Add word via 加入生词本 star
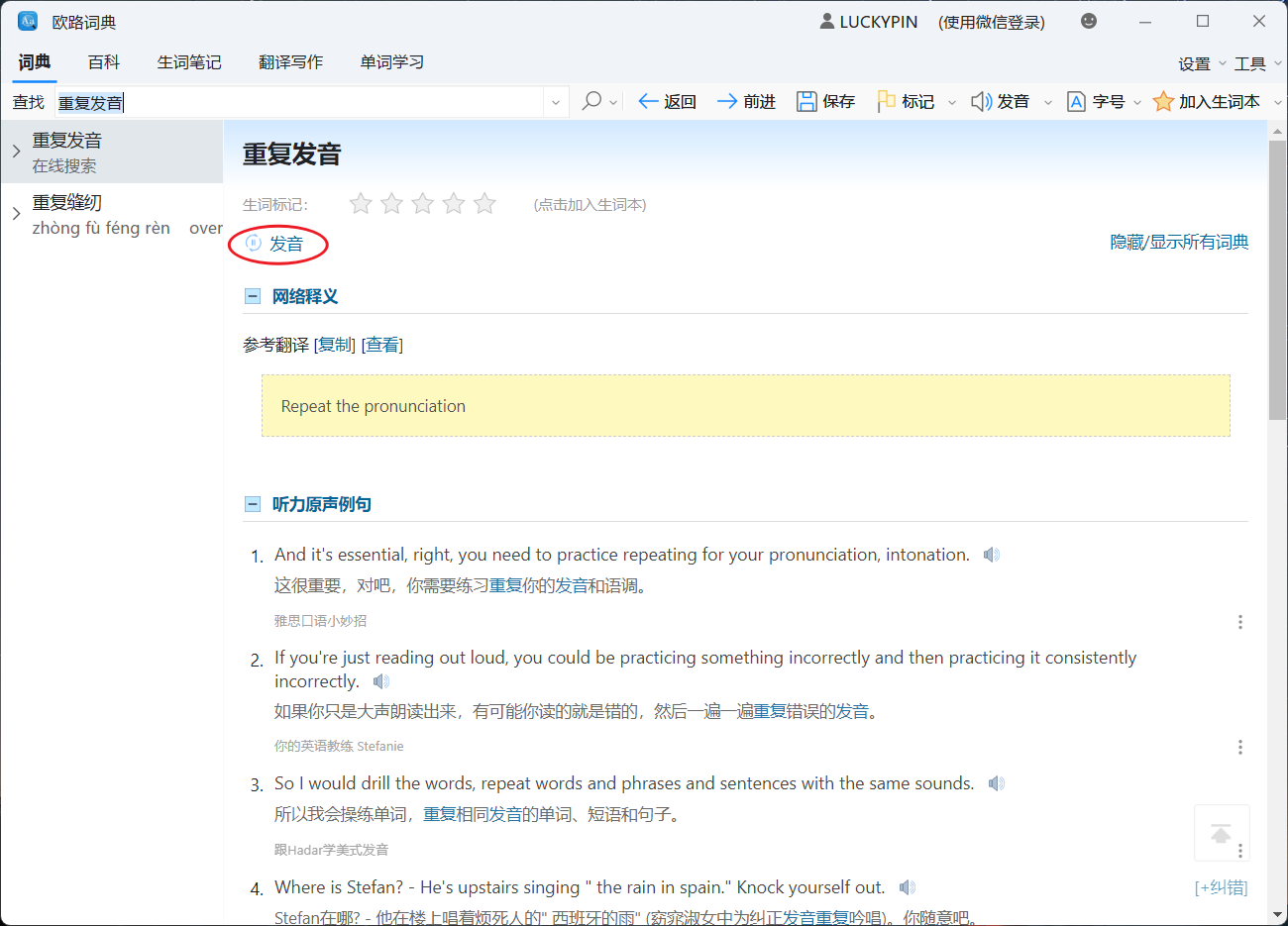1288x926 pixels. (1207, 101)
